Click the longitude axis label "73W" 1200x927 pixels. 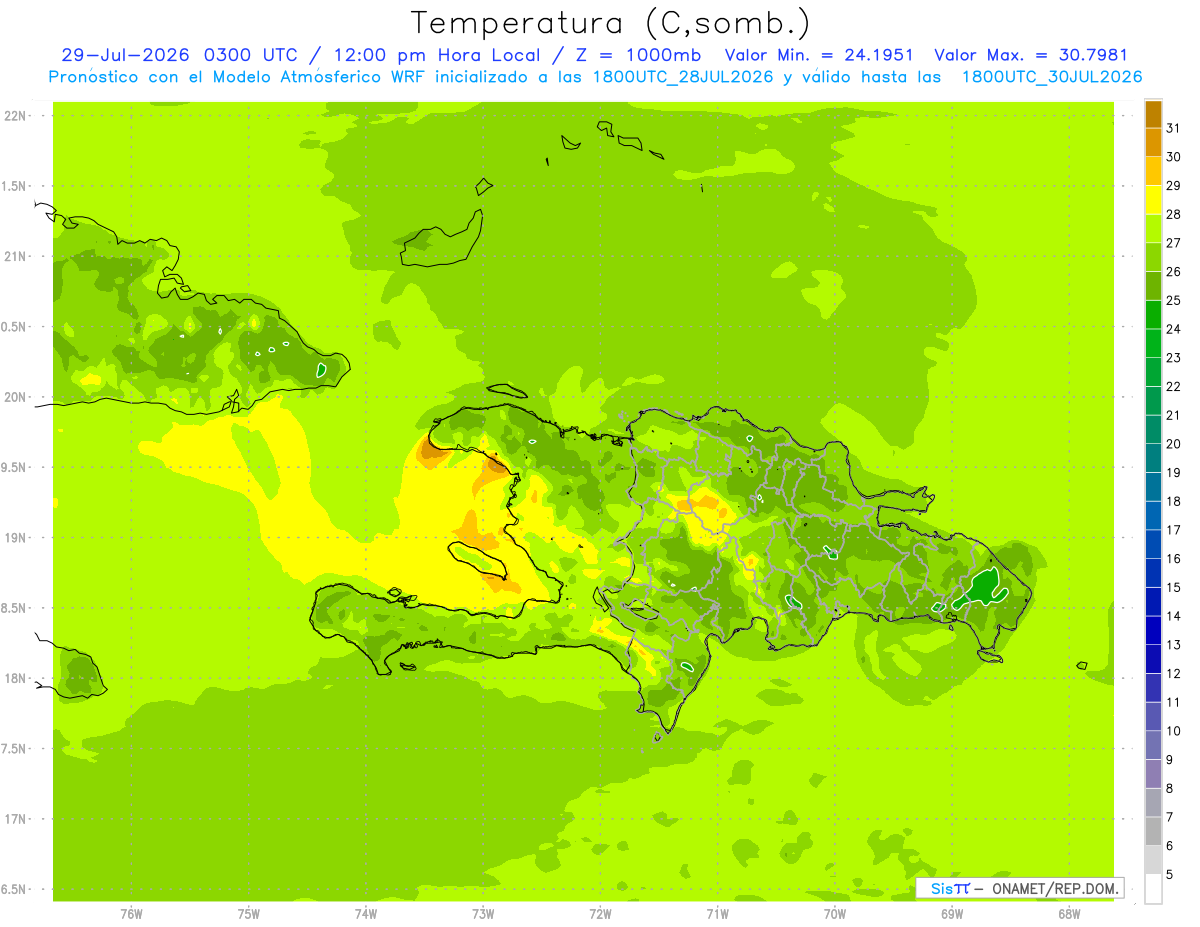[x=483, y=914]
